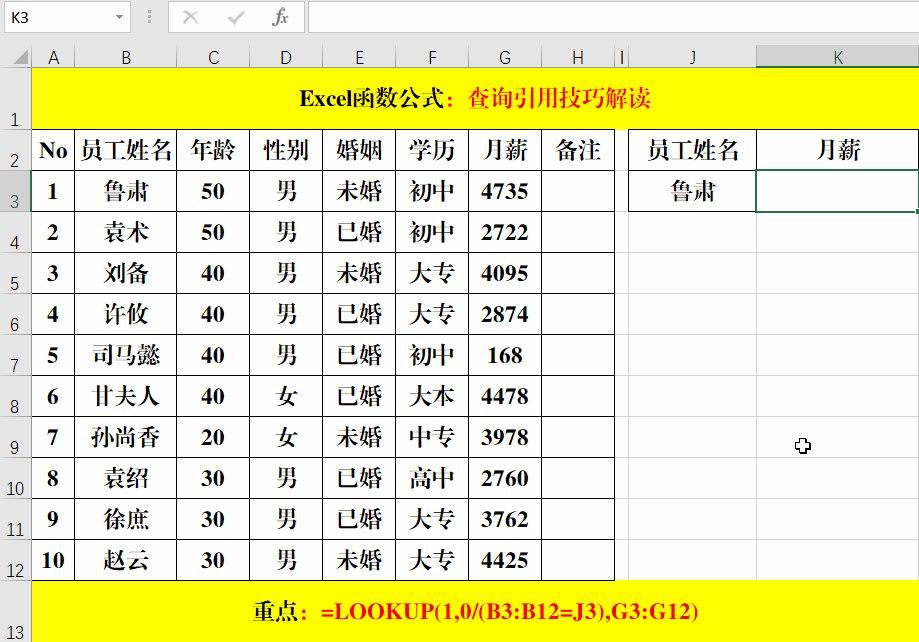
Task: Click lookup cell '鲁肃' in column J
Action: pos(693,191)
